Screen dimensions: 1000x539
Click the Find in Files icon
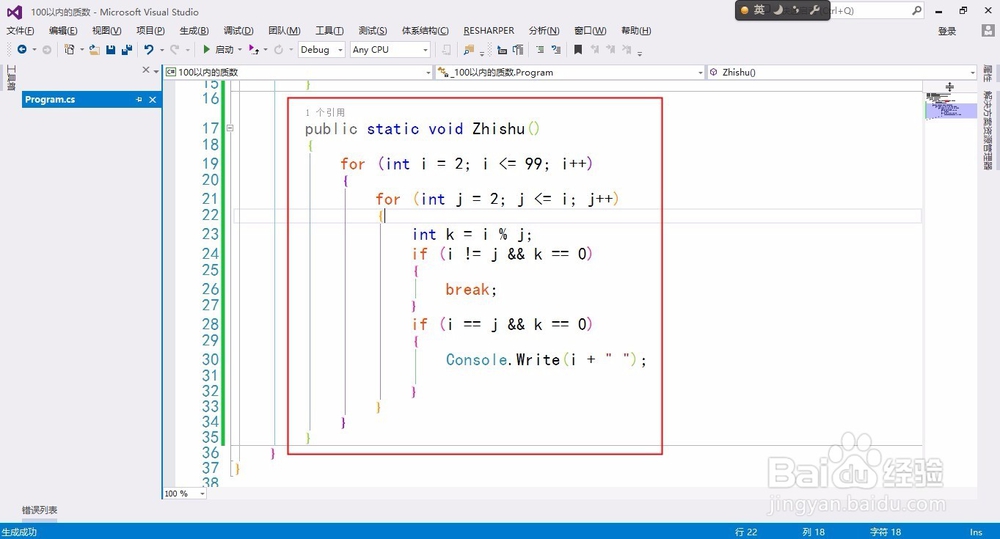[x=469, y=49]
